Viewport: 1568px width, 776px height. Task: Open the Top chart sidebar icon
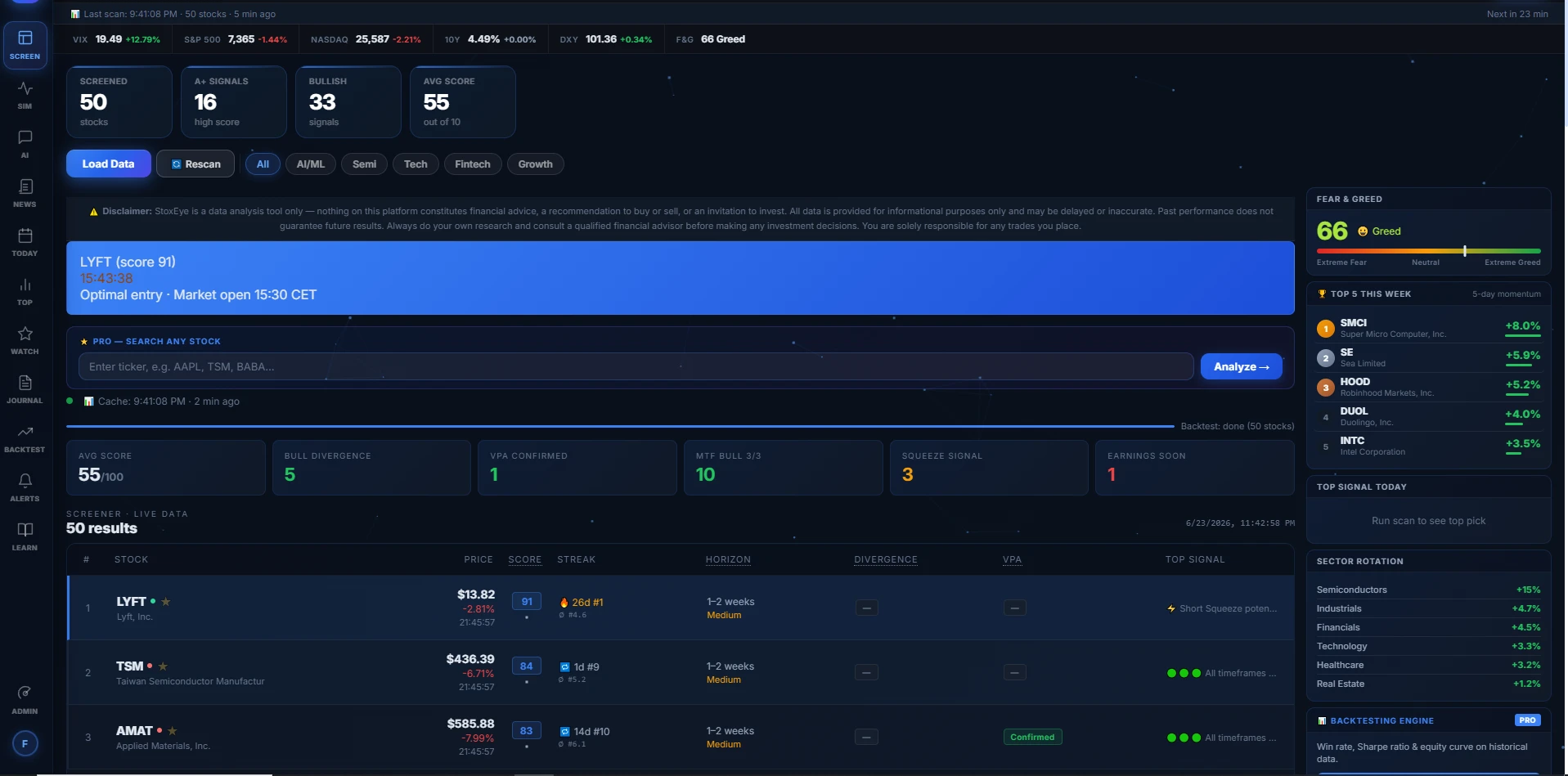click(x=25, y=291)
